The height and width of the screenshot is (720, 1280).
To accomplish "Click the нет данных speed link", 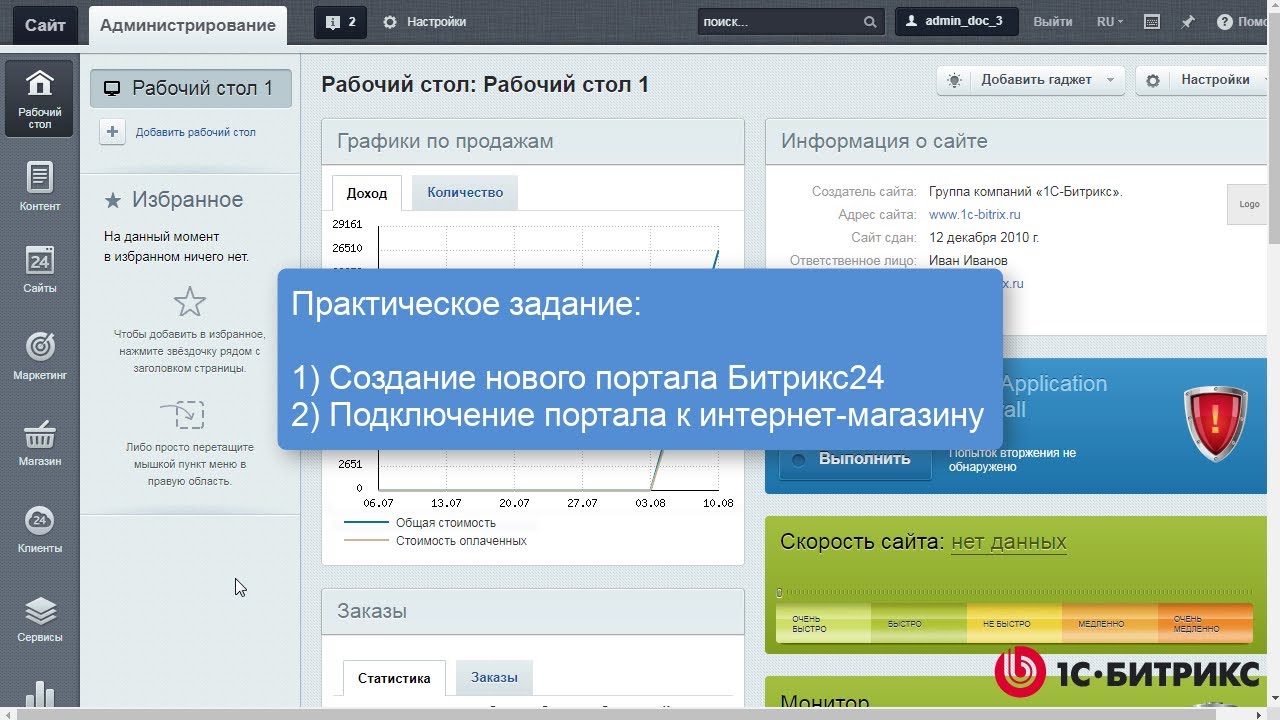I will [1009, 543].
